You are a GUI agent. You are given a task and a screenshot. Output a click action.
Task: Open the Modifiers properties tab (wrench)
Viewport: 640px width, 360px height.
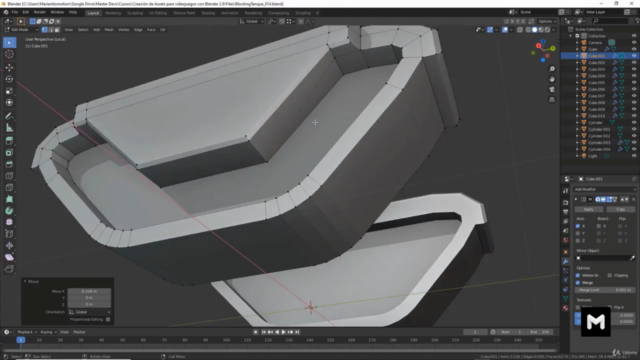tap(565, 261)
